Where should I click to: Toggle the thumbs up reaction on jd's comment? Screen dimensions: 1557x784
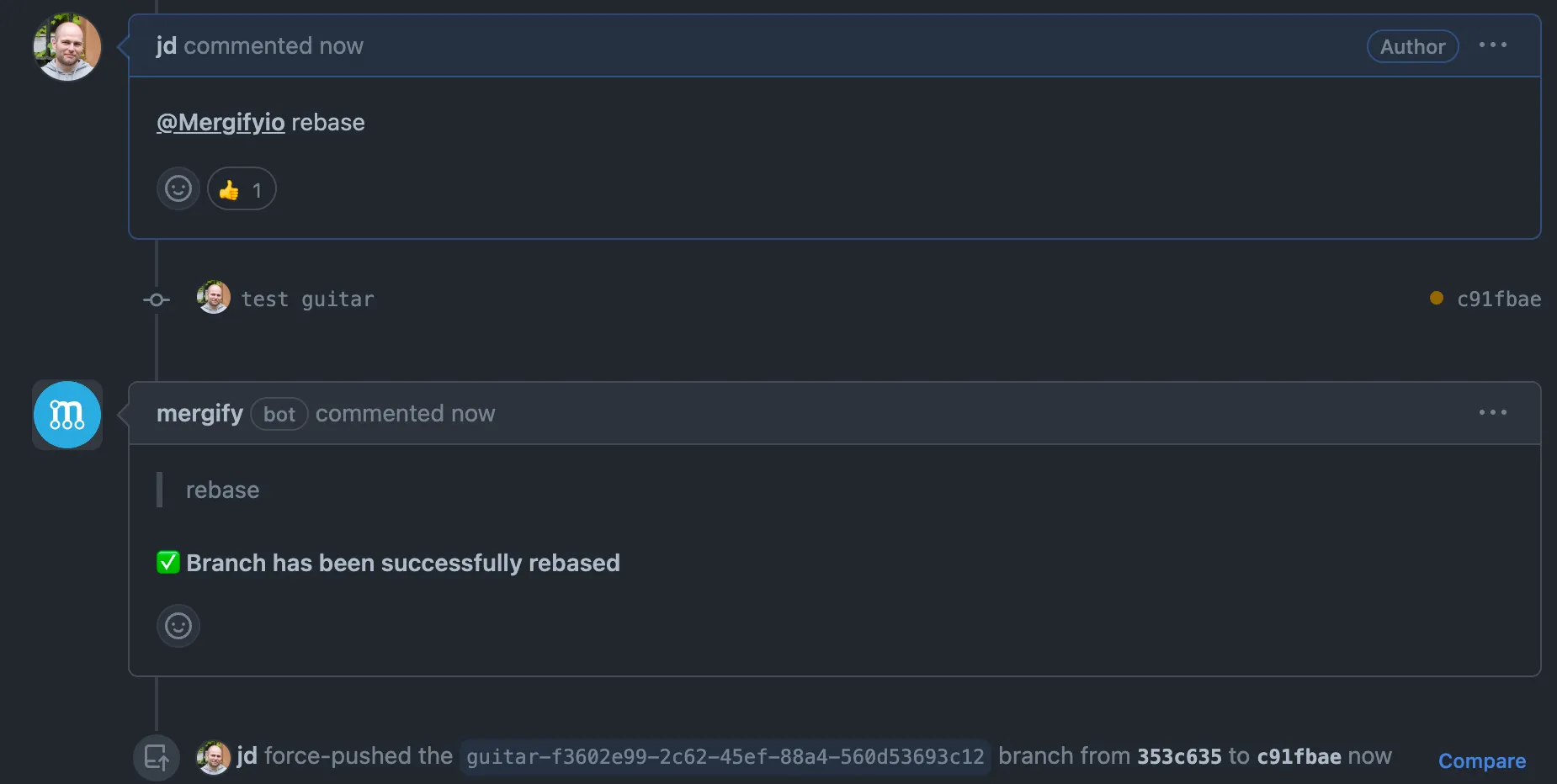241,188
